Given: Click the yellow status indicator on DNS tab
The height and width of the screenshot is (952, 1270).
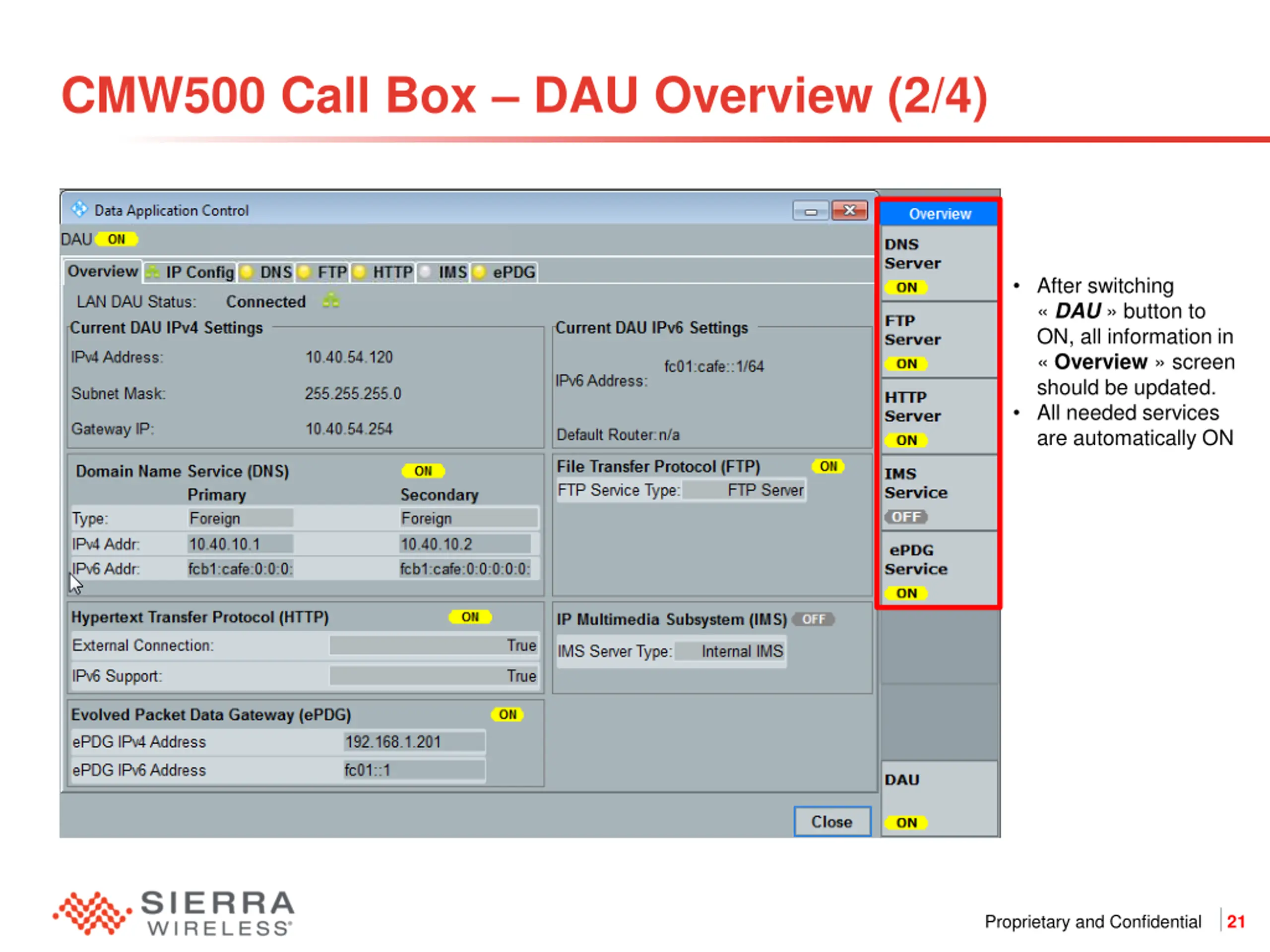Looking at the screenshot, I should 247,272.
